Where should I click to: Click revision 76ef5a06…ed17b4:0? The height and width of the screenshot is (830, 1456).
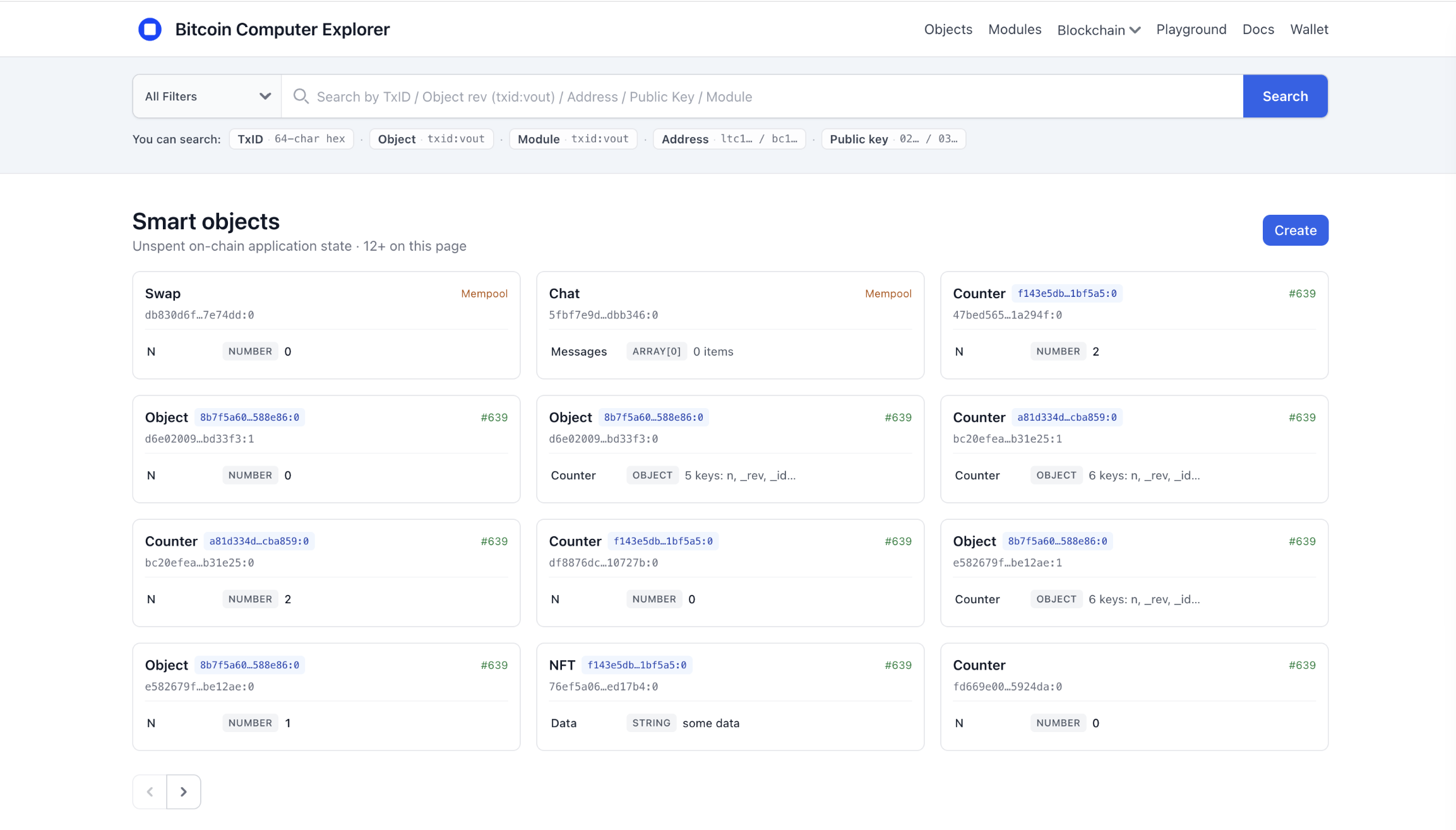pos(603,687)
